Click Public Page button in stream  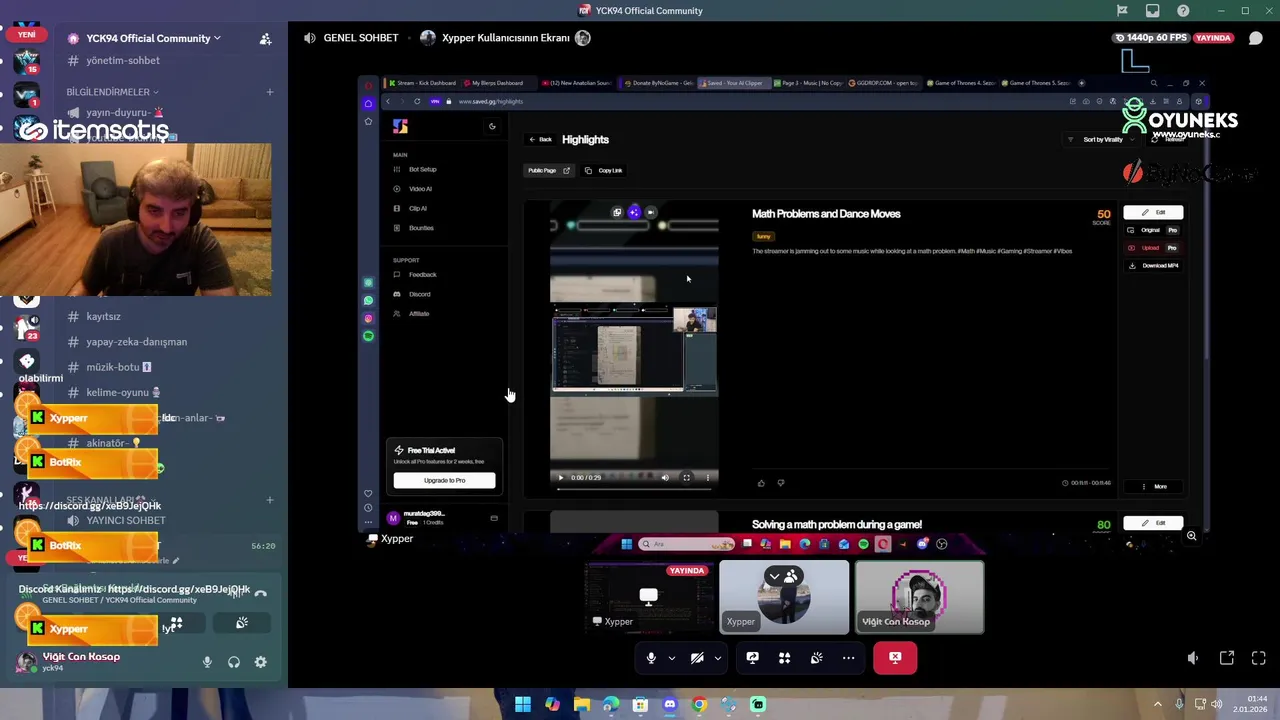[548, 170]
